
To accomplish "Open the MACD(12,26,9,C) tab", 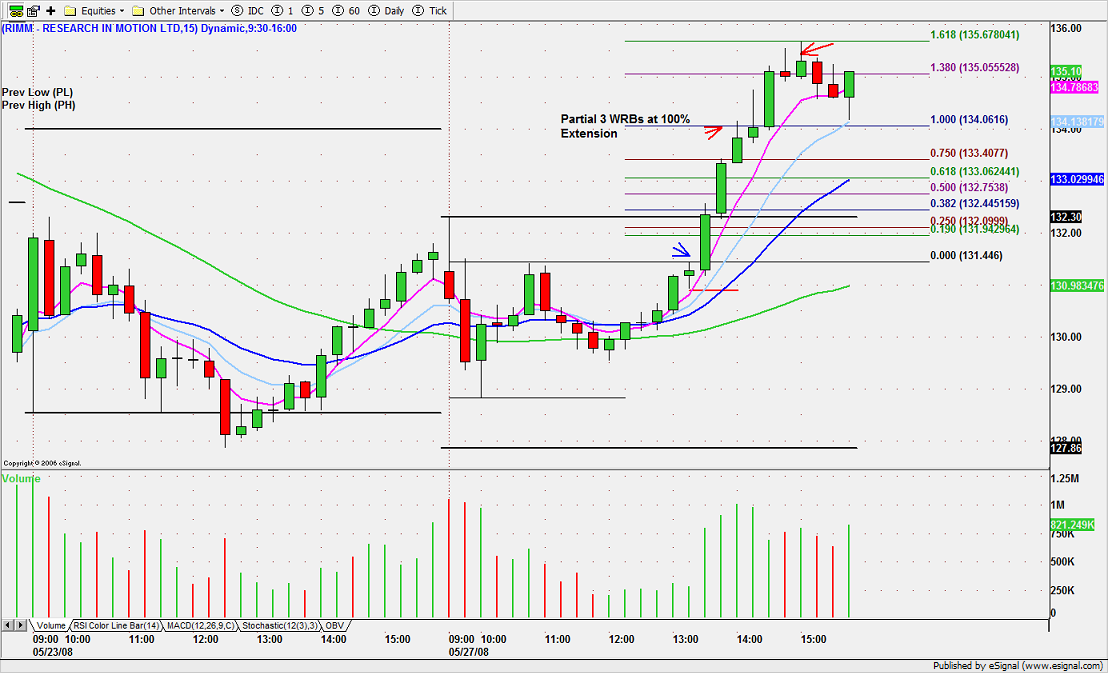I will click(202, 626).
